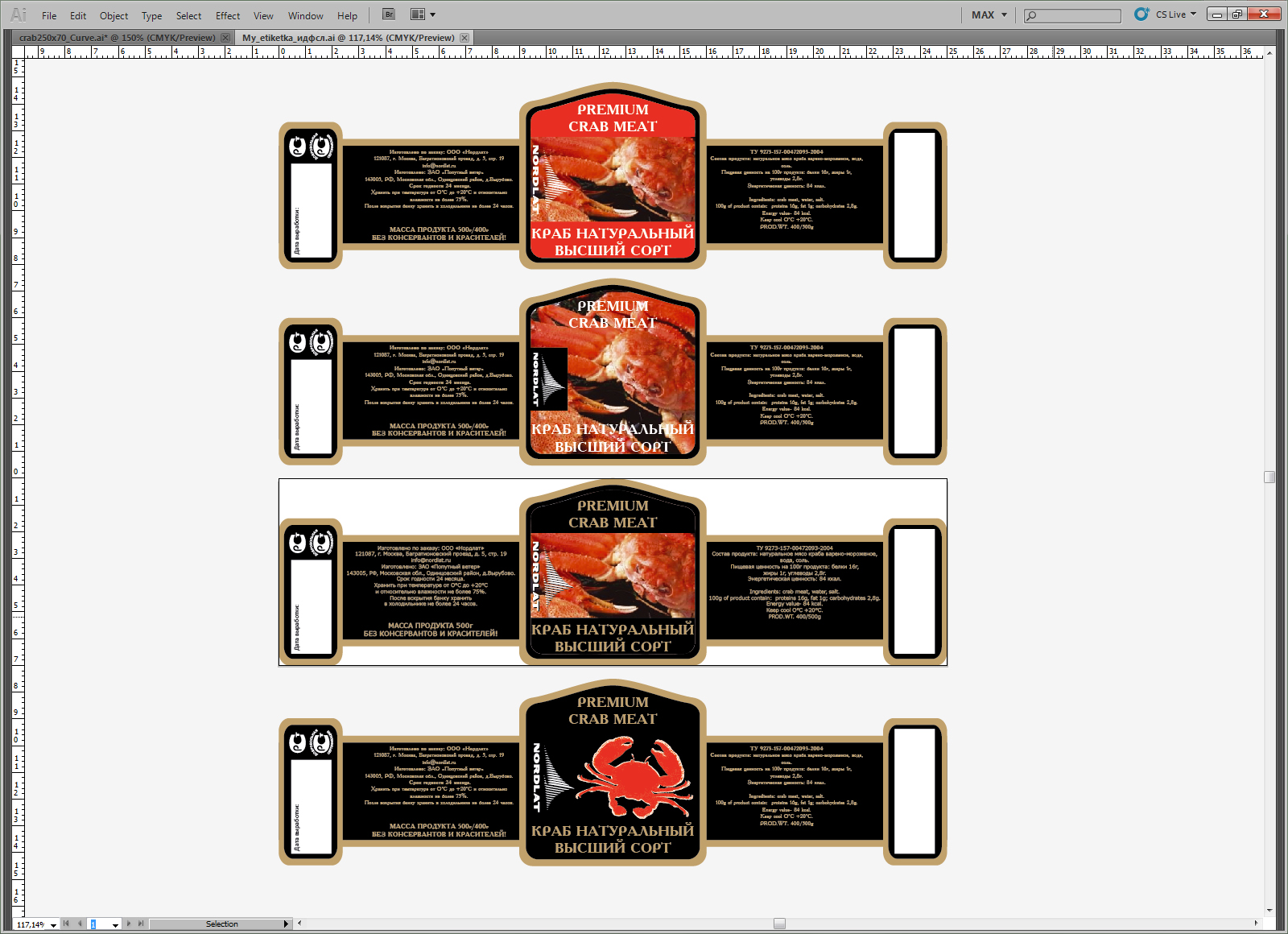The width and height of the screenshot is (1288, 934).
Task: Open the Object menu
Action: (x=114, y=15)
